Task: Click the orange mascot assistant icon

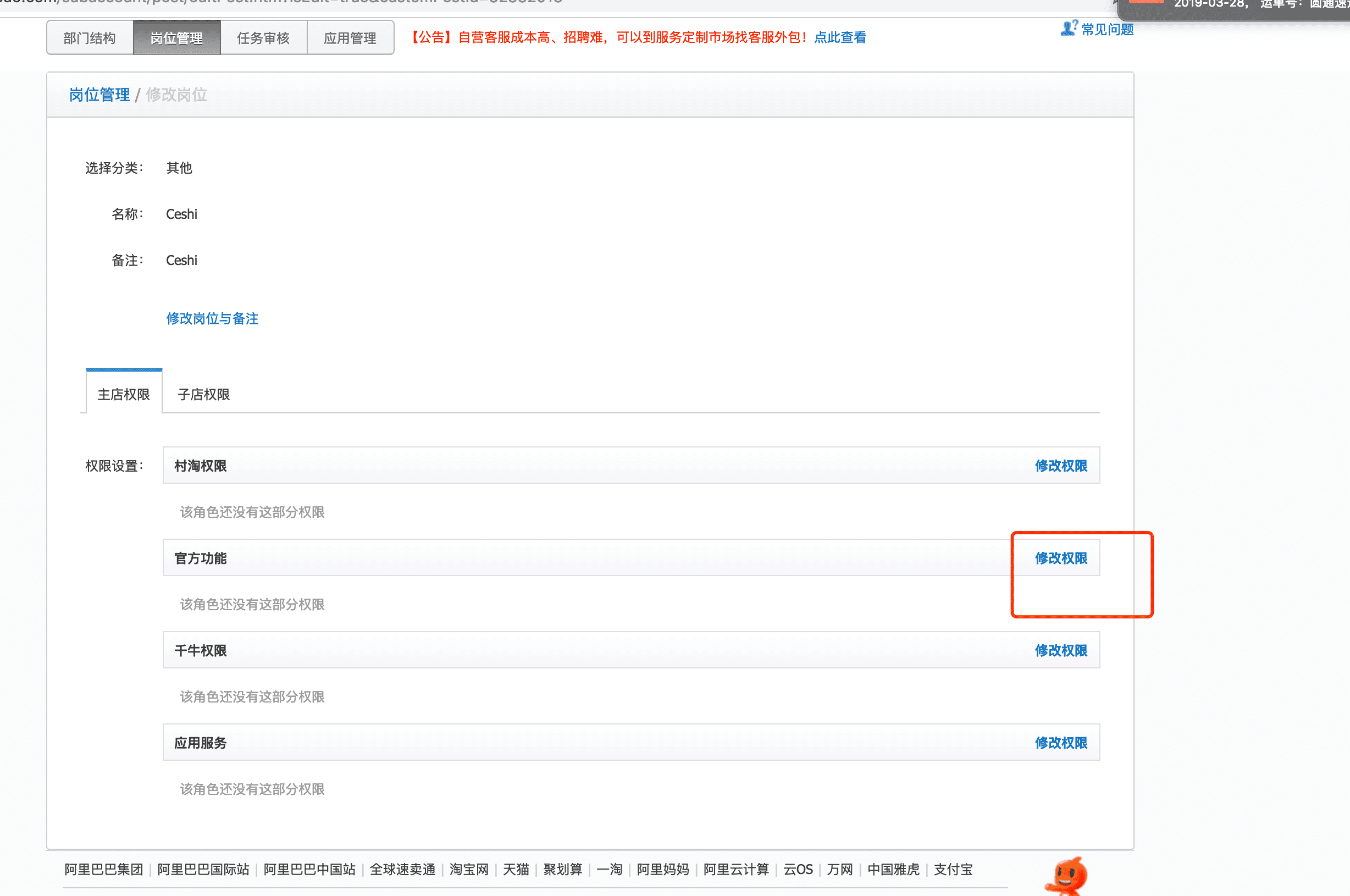Action: click(x=1067, y=876)
